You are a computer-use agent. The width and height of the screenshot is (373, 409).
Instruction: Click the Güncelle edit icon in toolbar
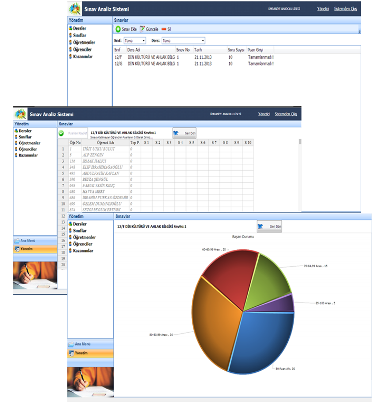[142, 29]
